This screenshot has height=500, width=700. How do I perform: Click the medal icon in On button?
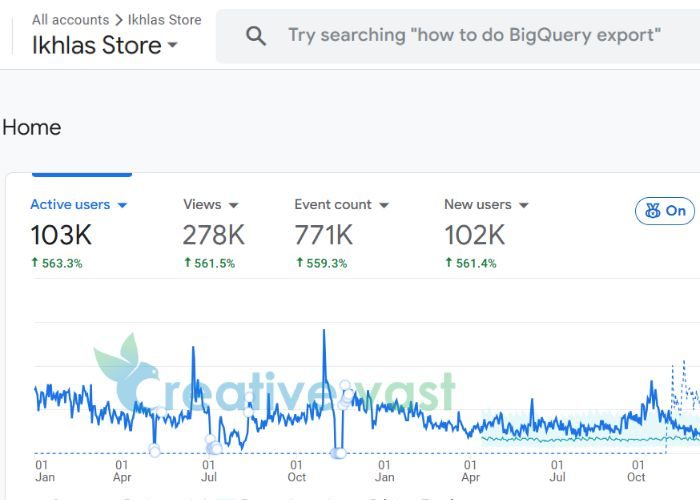tap(652, 211)
